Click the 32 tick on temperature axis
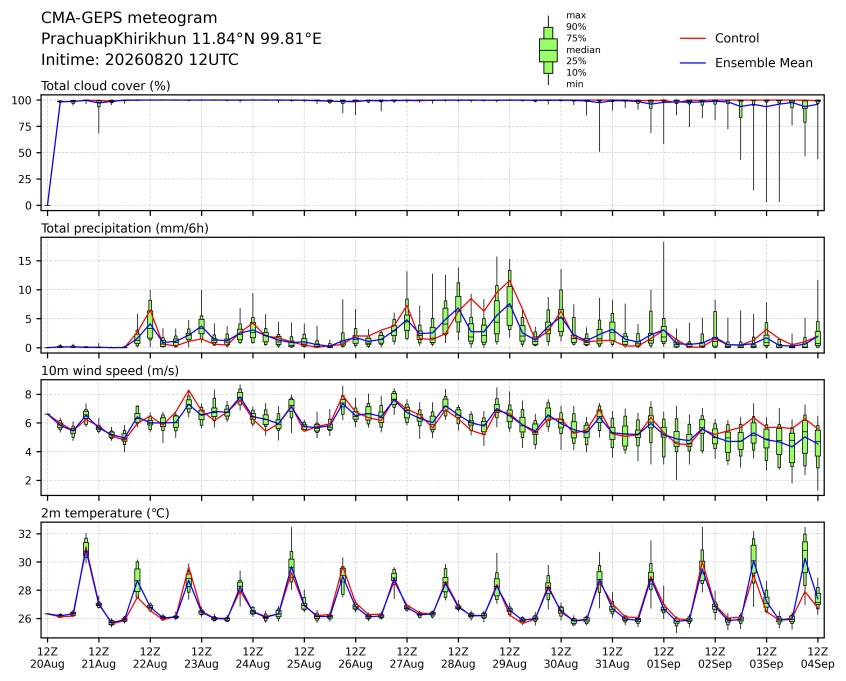This screenshot has width=846, height=681. [x=26, y=534]
